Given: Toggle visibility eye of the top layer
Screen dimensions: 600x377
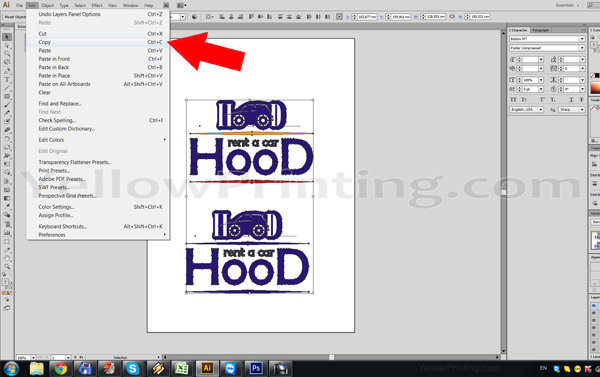Looking at the screenshot, I should click(x=594, y=306).
